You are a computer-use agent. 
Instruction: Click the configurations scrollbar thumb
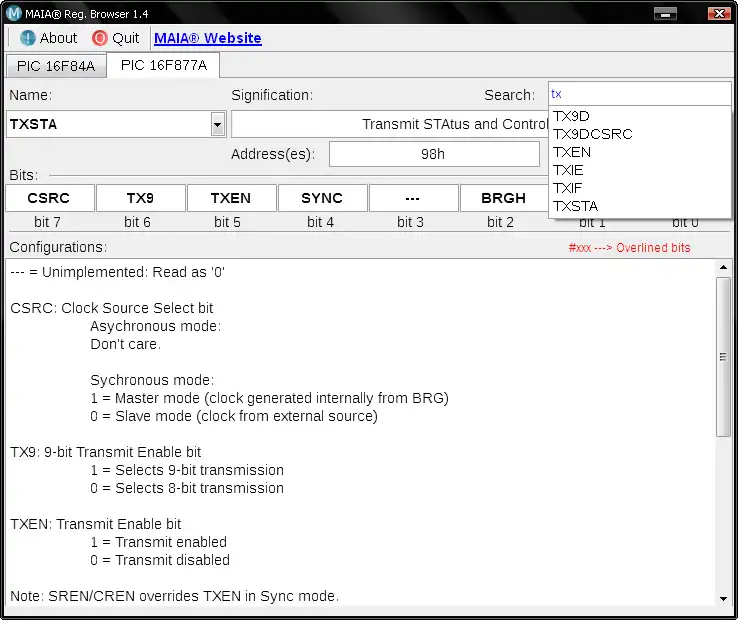tap(723, 357)
